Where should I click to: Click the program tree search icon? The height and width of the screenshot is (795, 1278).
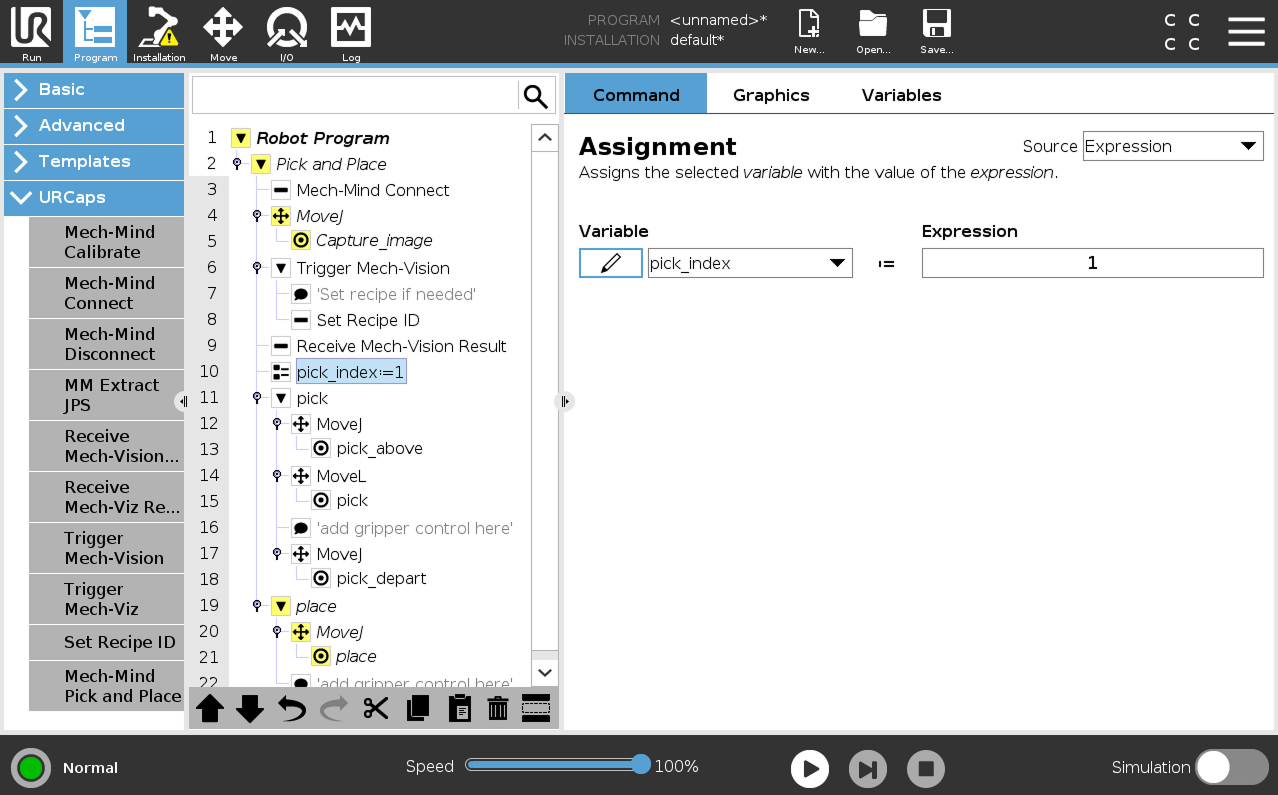pos(536,96)
